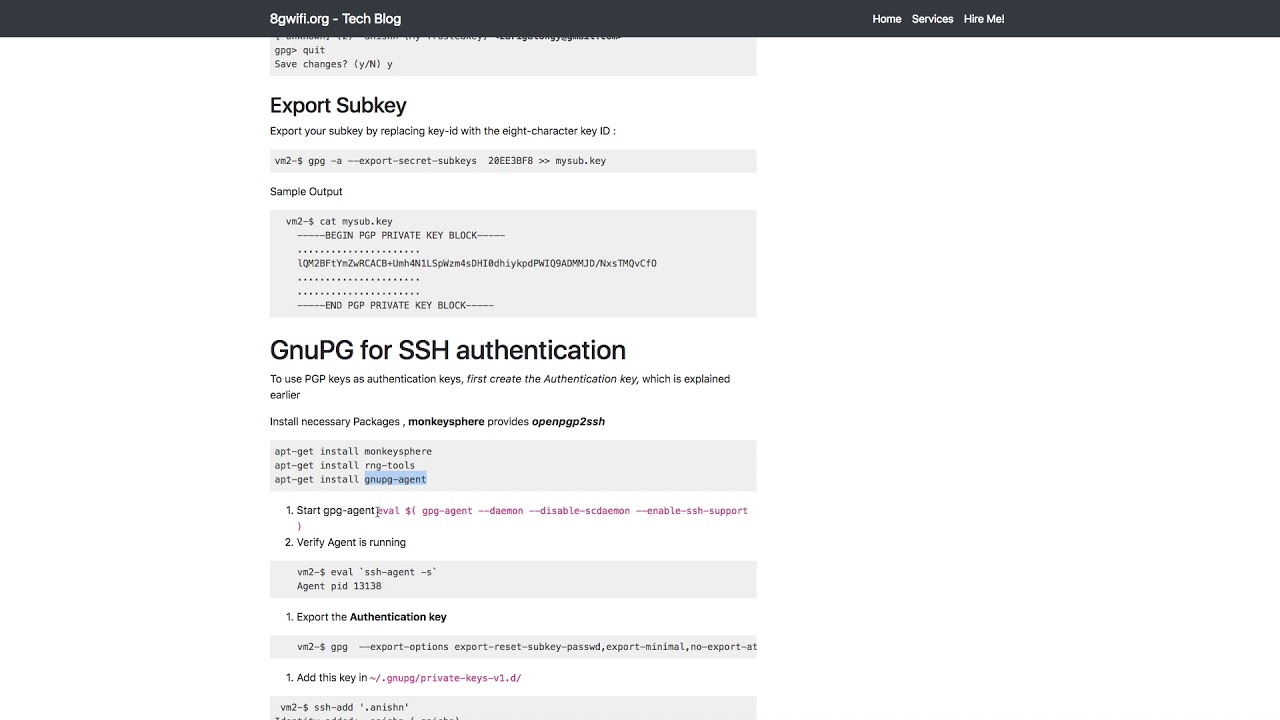This screenshot has width=1280, height=720.
Task: Click the 'gpg> quit' line
Action: click(x=300, y=50)
